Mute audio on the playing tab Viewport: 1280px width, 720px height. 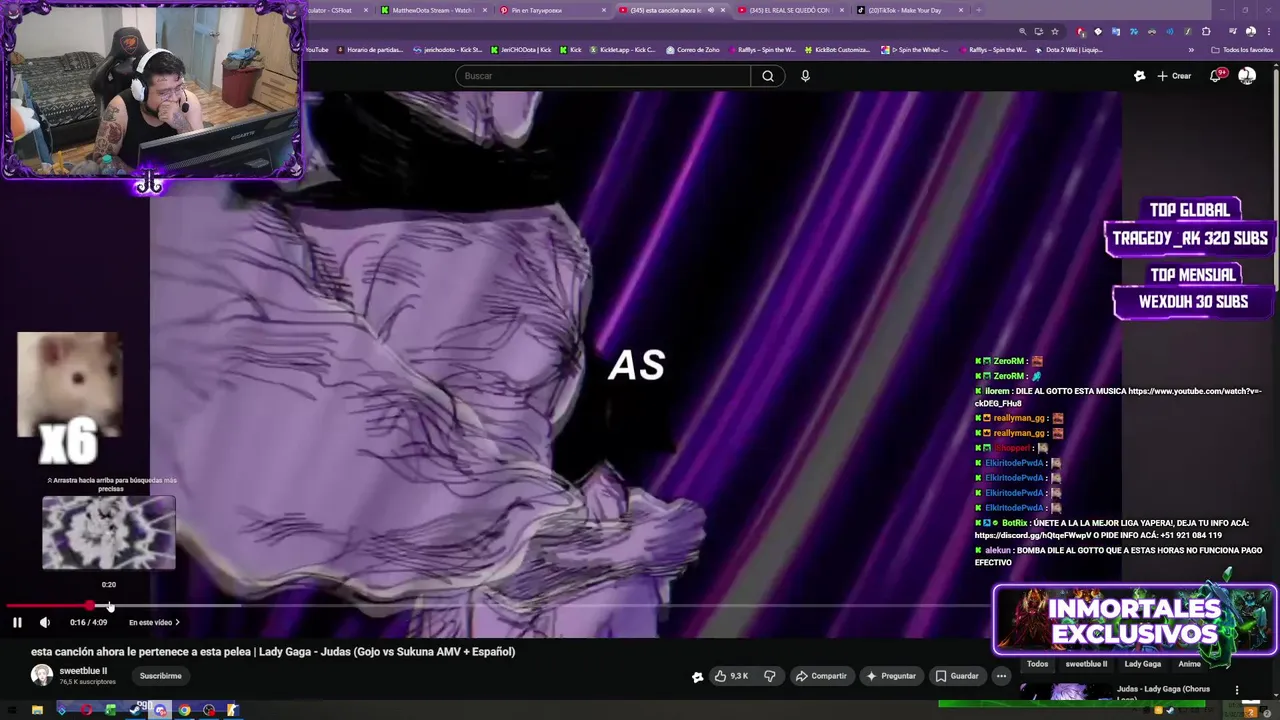coord(711,10)
